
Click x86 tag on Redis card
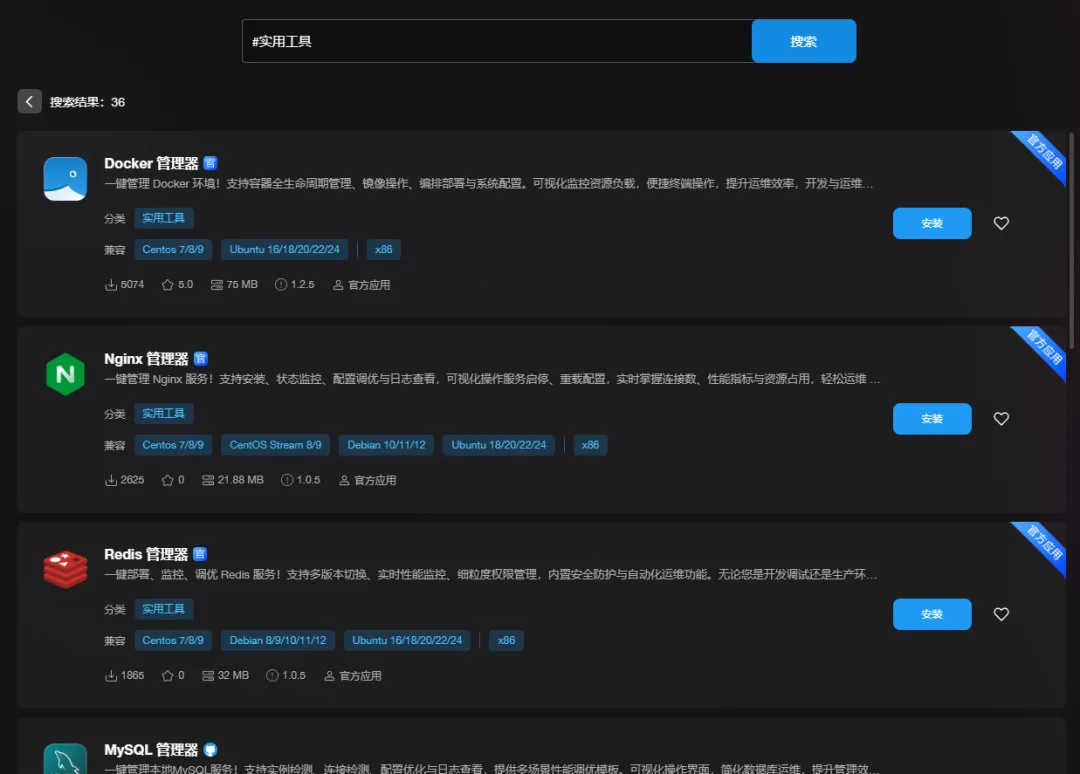point(506,640)
